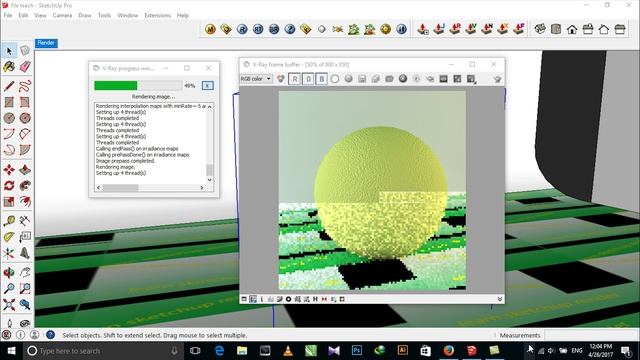The height and width of the screenshot is (360, 640).
Task: Open the Extensions menu
Action: [x=158, y=15]
